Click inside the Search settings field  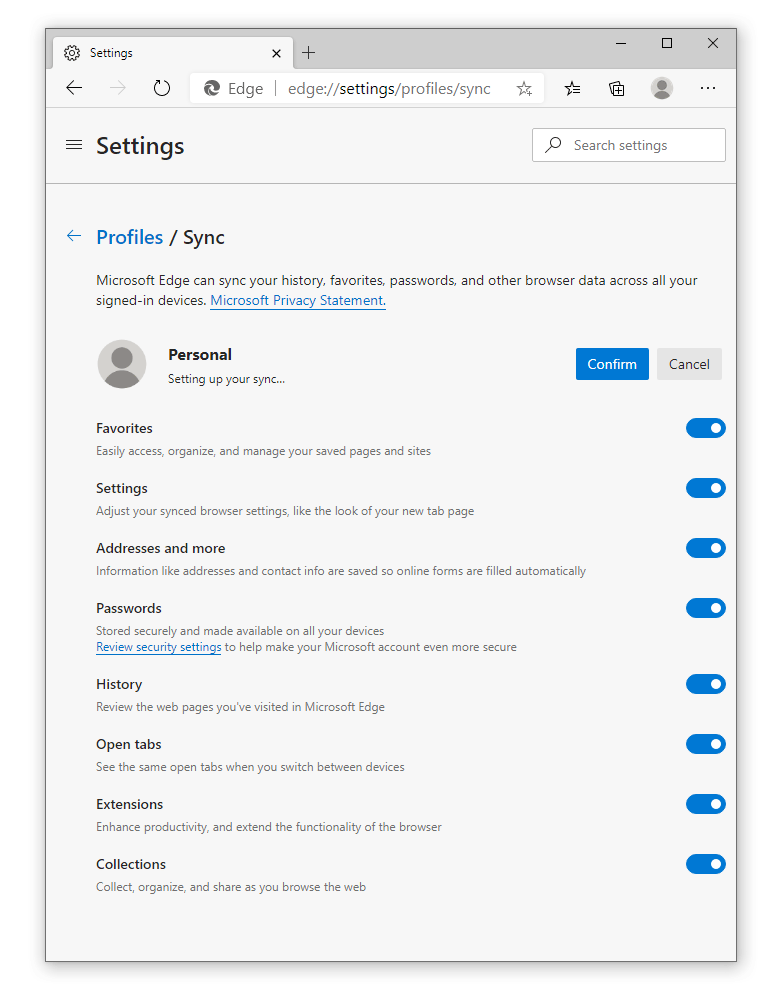[x=628, y=144]
